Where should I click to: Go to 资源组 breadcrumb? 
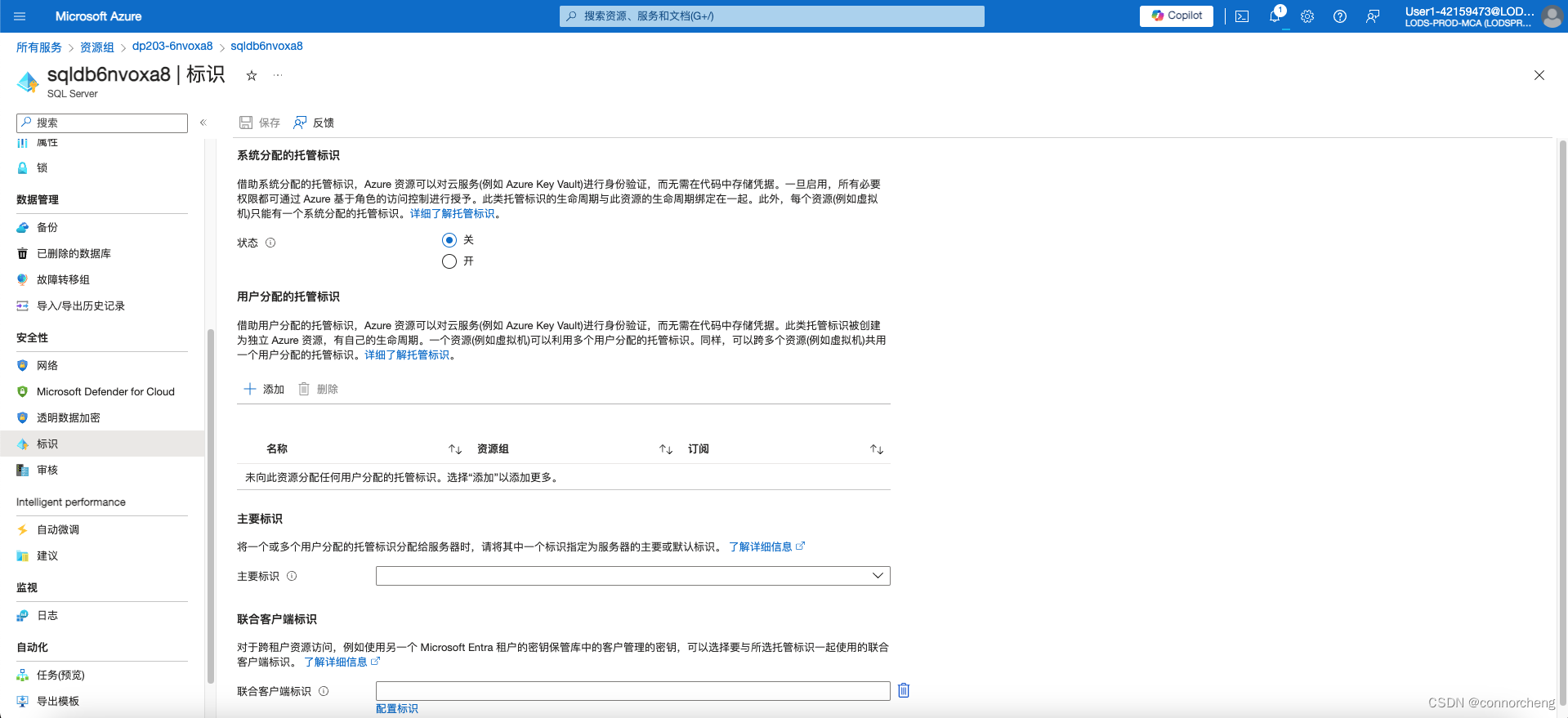[97, 47]
